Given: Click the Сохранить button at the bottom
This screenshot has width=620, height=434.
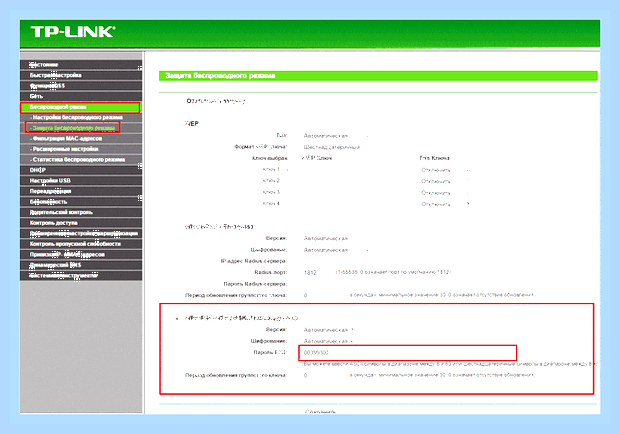Looking at the screenshot, I should (321, 412).
